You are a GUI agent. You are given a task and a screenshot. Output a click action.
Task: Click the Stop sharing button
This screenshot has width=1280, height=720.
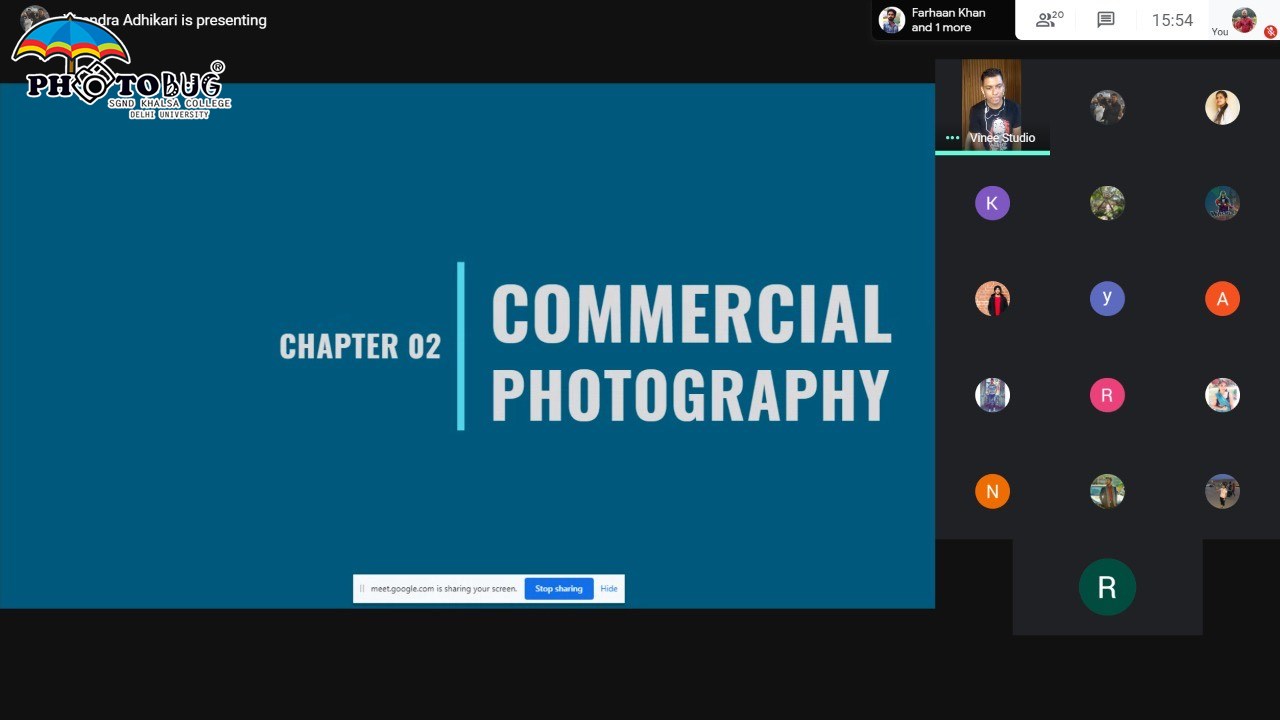(x=558, y=589)
